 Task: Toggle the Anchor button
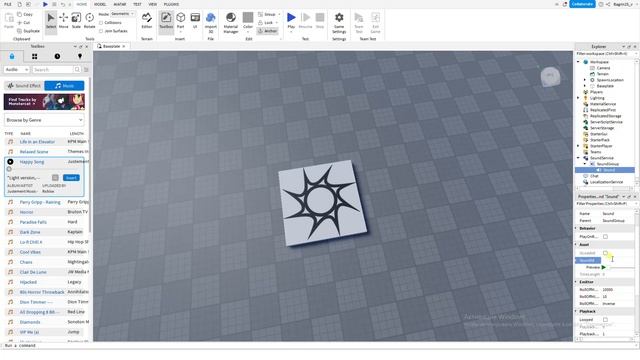pyautogui.click(x=267, y=31)
